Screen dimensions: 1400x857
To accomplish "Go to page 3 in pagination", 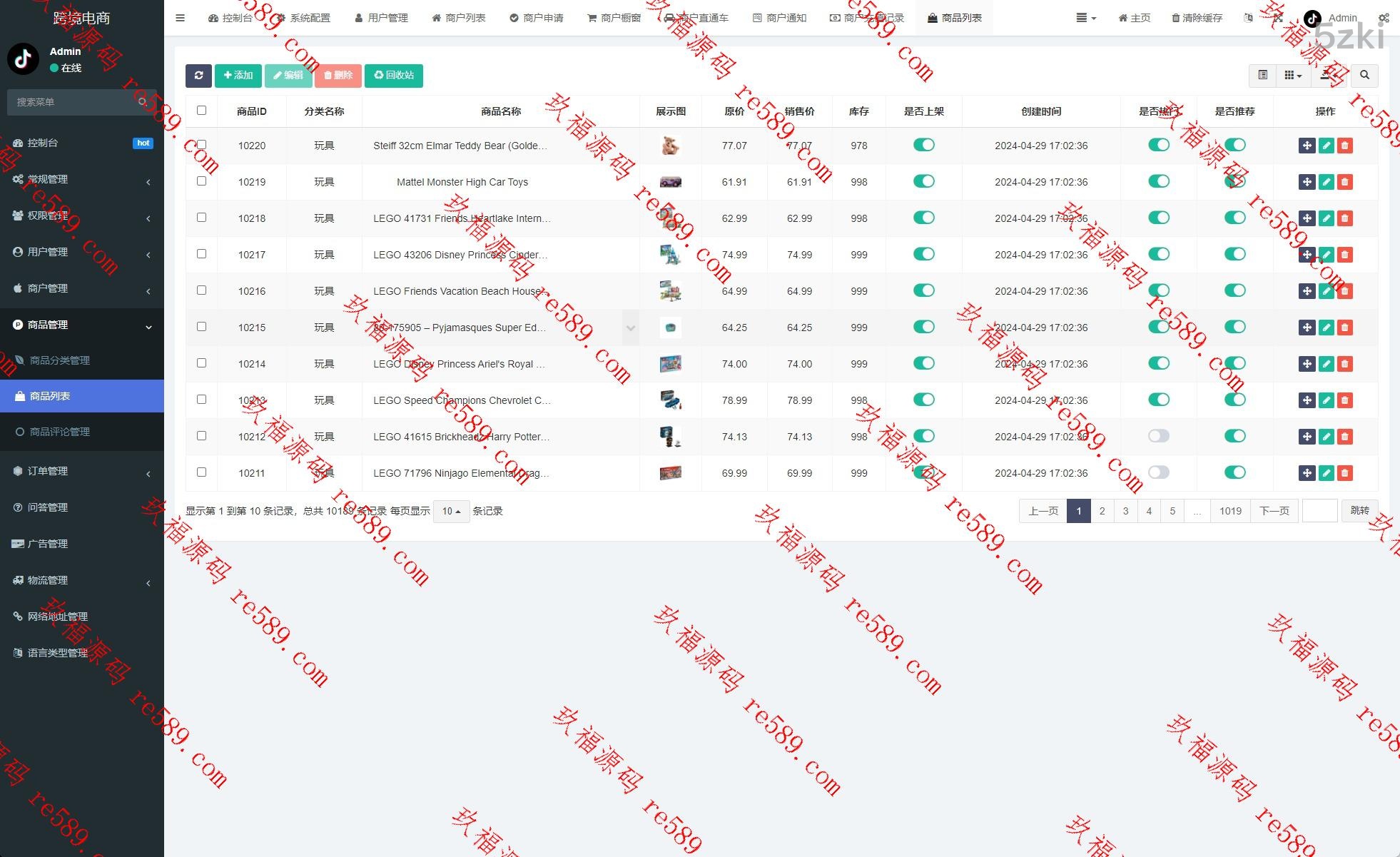I will 1125,512.
